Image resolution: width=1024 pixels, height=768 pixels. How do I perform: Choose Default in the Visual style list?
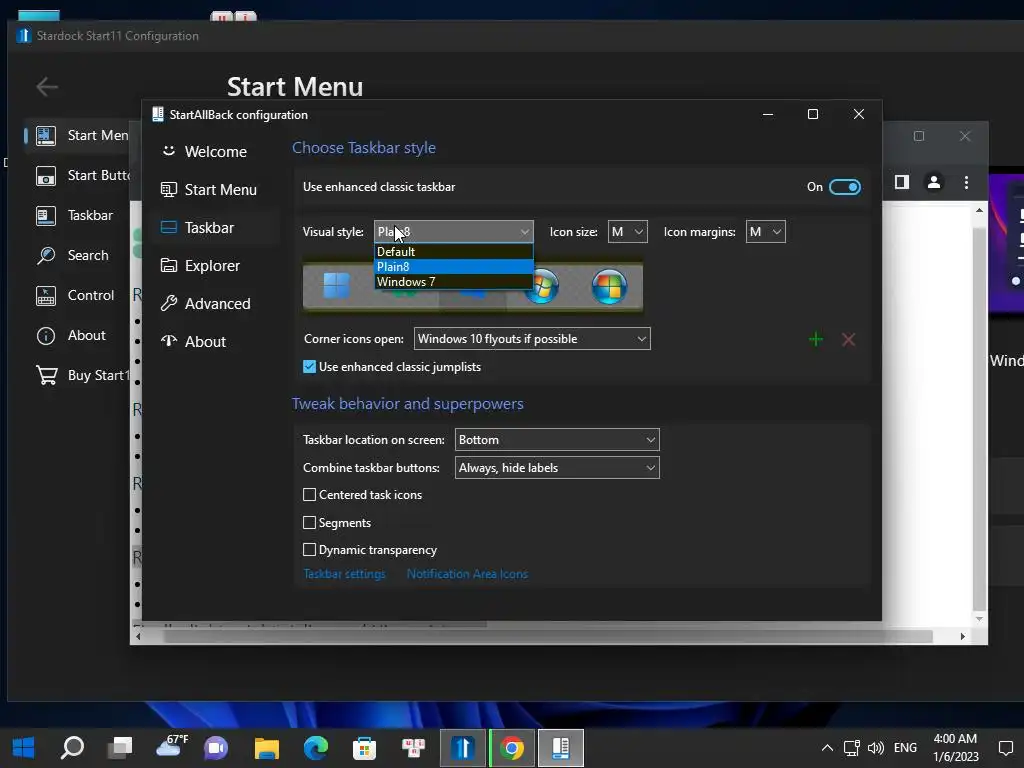click(453, 251)
